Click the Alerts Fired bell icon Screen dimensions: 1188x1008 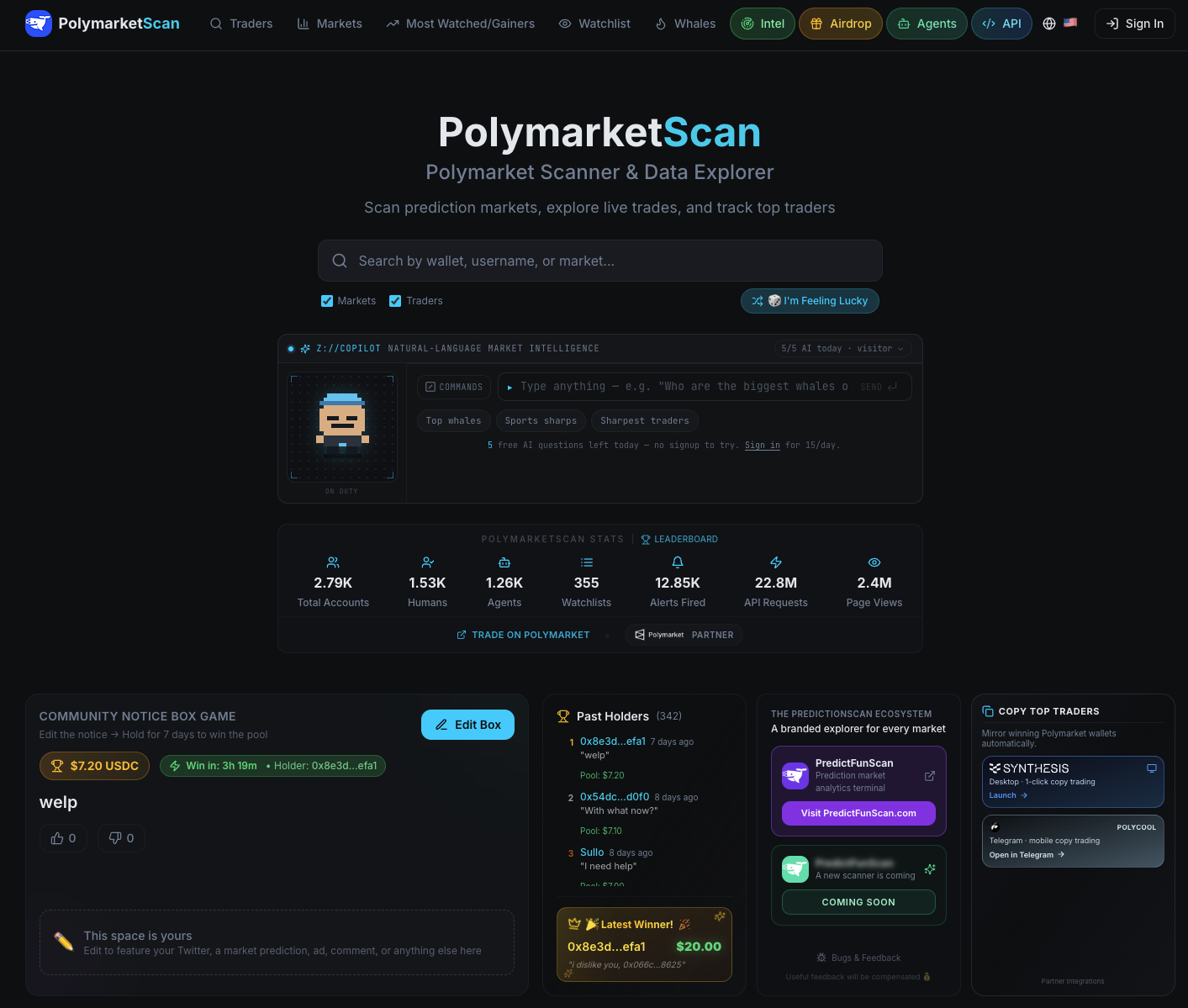coord(678,562)
